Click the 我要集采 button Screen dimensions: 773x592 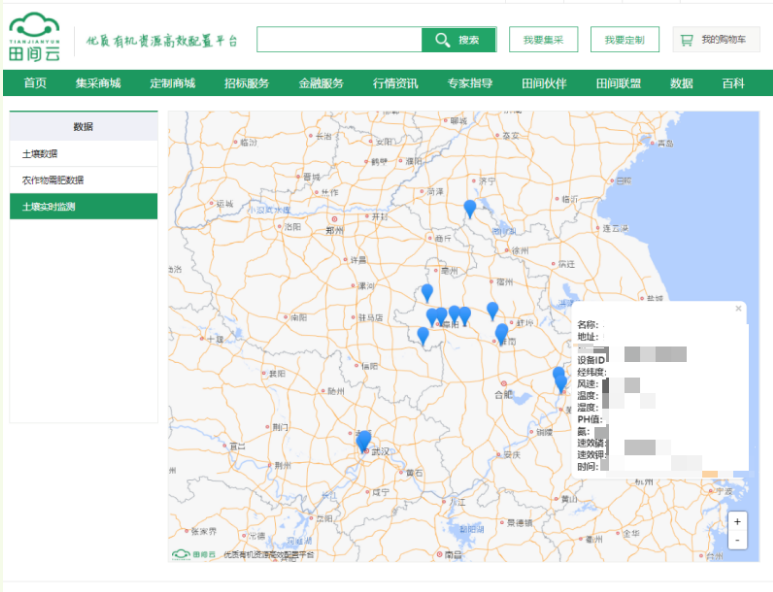[543, 40]
